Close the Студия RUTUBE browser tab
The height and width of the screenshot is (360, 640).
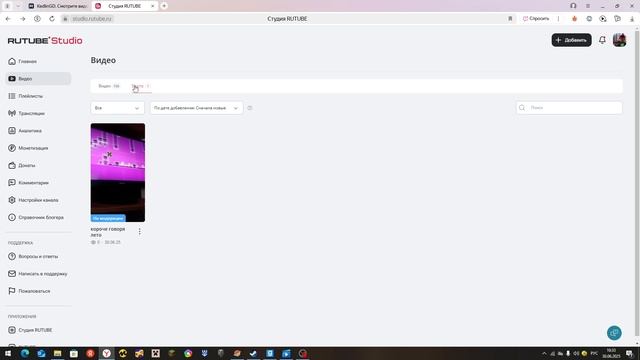(153, 6)
